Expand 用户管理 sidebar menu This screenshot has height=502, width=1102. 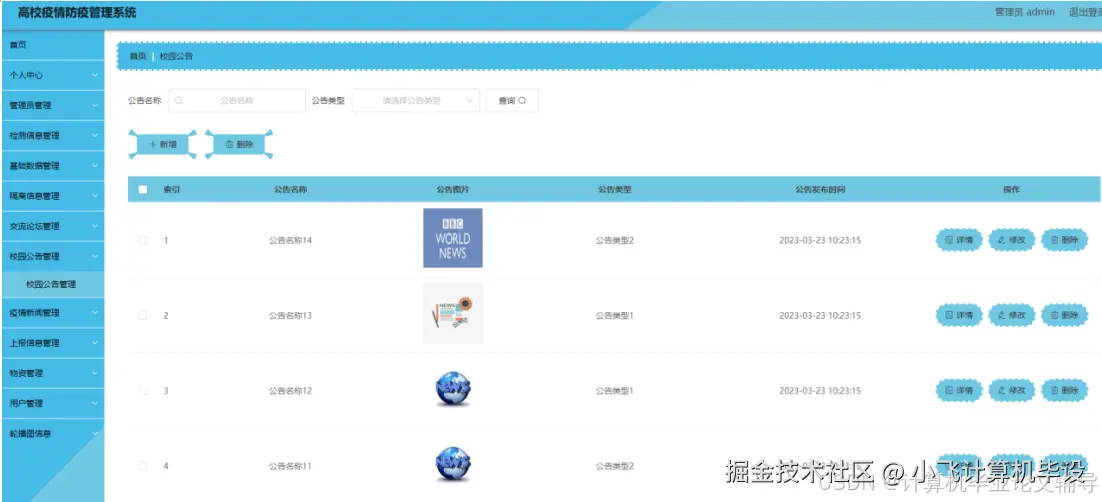point(53,404)
